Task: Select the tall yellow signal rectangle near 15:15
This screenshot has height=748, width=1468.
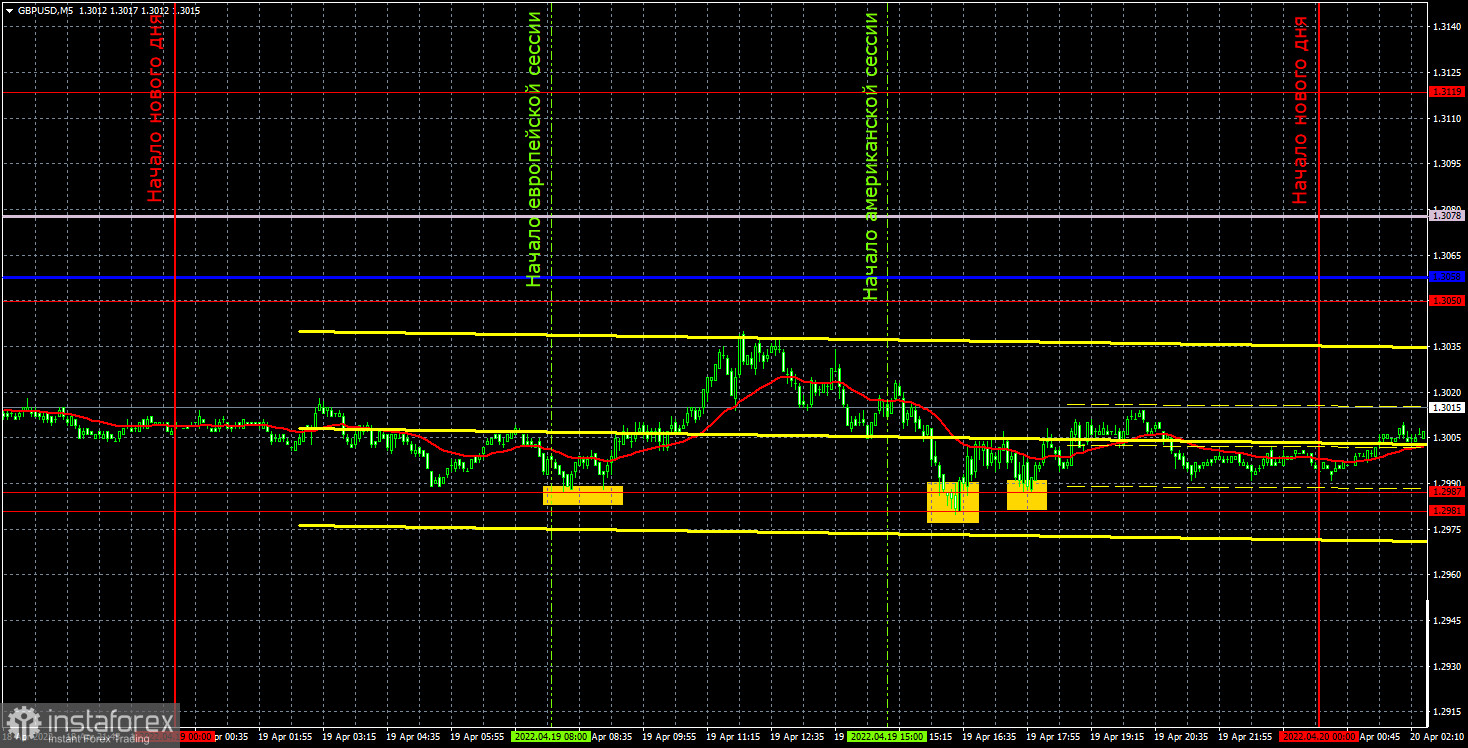Action: click(x=953, y=502)
